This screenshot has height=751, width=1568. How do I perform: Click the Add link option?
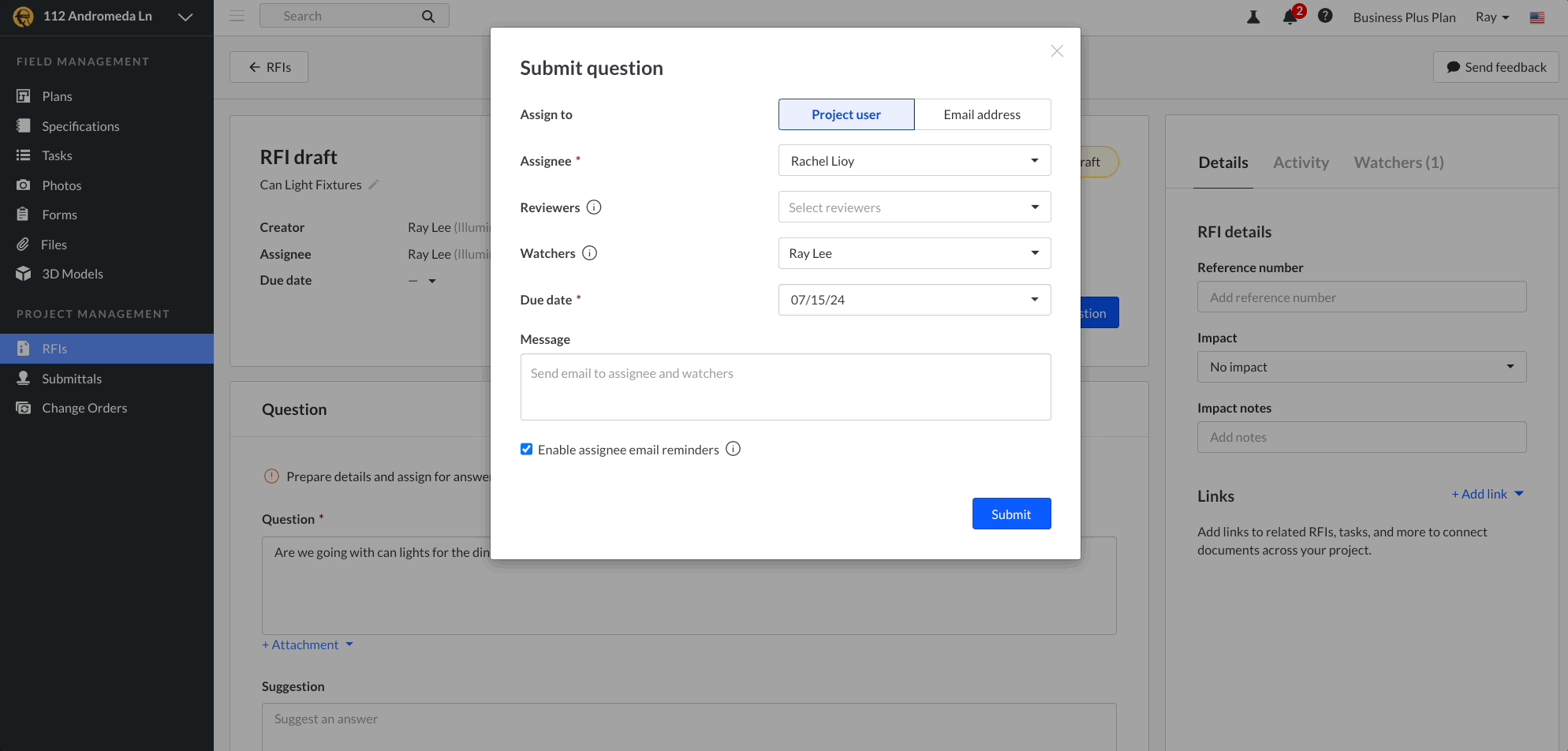(1481, 494)
